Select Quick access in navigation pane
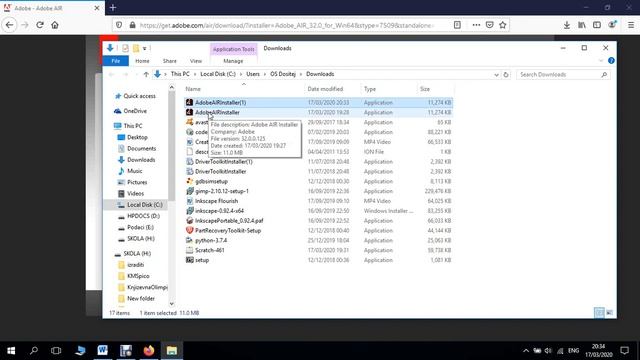 point(139,96)
